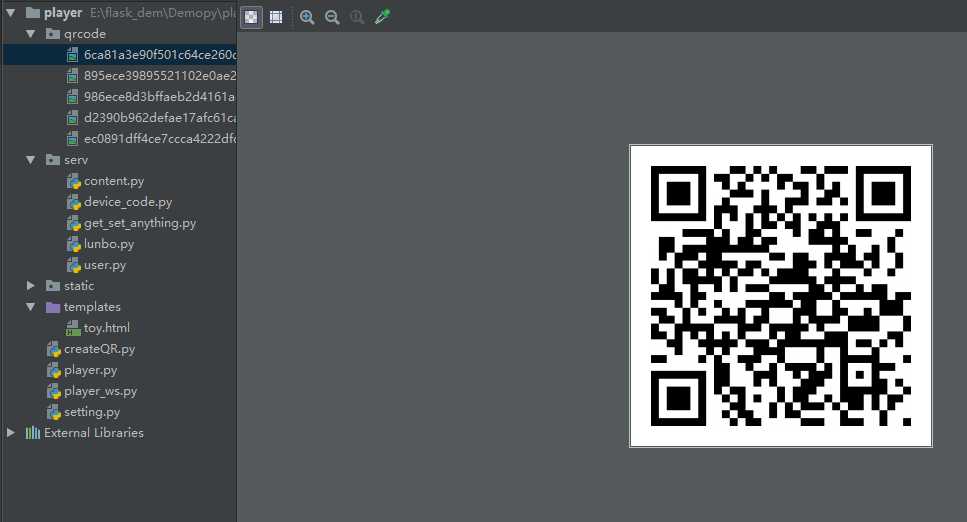
Task: Collapse the serv folder
Action: [x=30, y=160]
